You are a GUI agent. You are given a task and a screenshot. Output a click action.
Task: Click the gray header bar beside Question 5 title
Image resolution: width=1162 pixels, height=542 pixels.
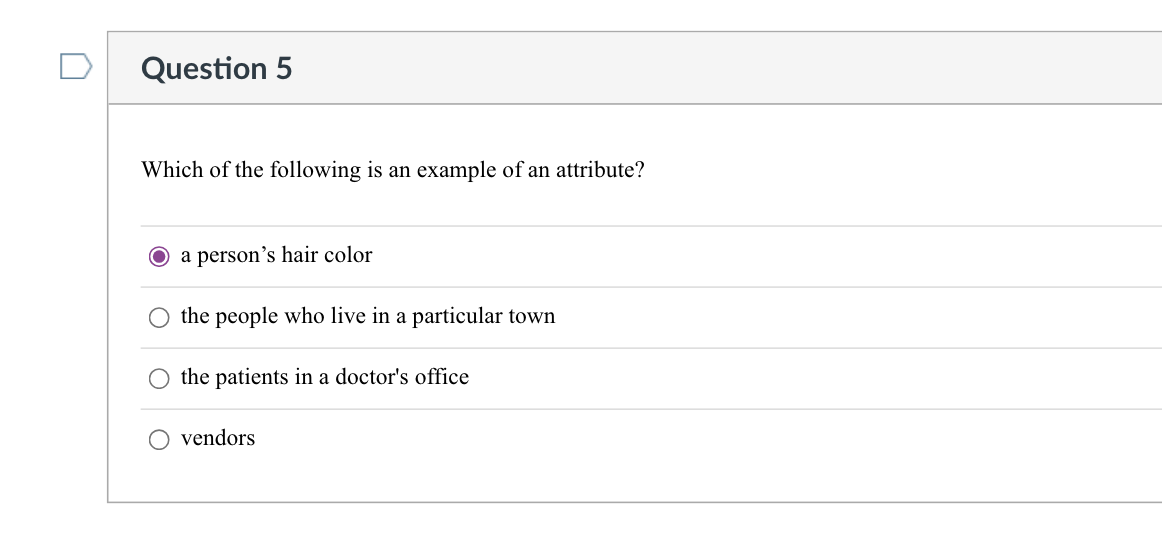[x=700, y=68]
